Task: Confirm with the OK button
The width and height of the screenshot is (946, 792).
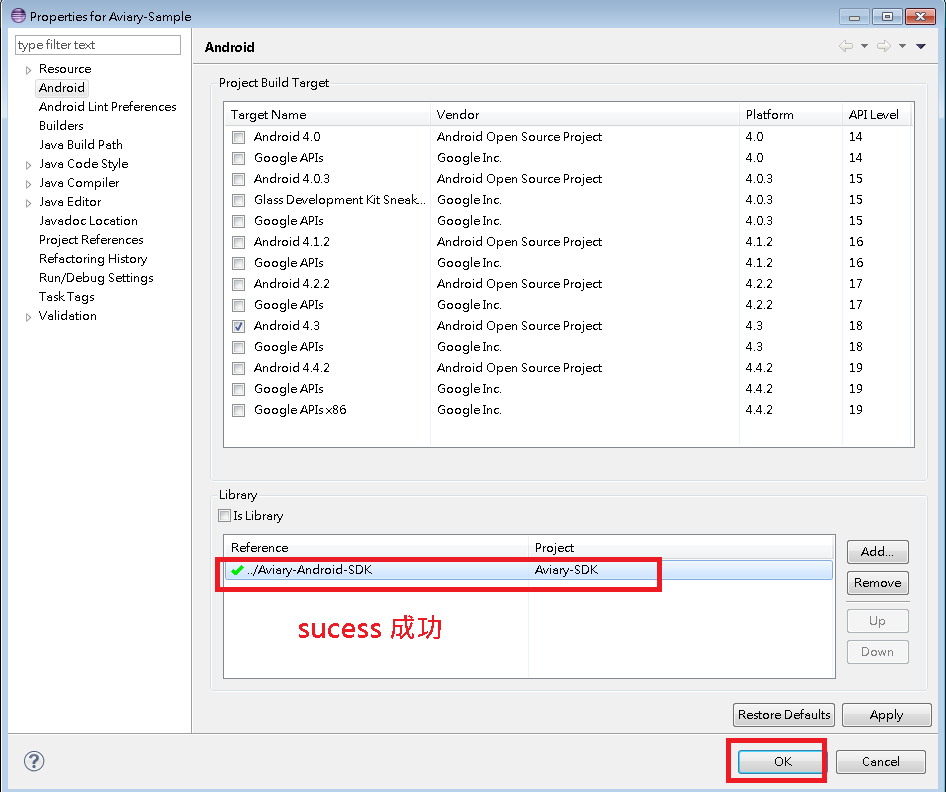Action: click(782, 762)
